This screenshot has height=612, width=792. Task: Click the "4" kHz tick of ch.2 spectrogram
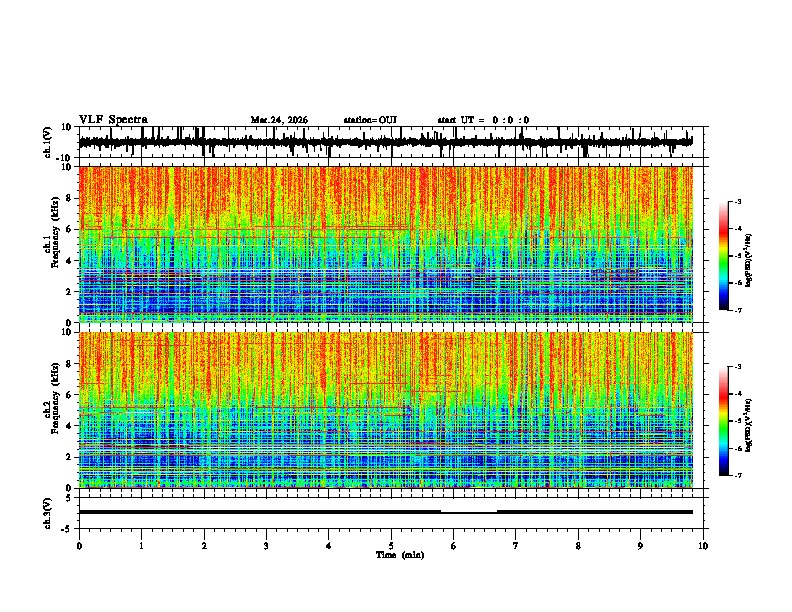click(x=69, y=426)
